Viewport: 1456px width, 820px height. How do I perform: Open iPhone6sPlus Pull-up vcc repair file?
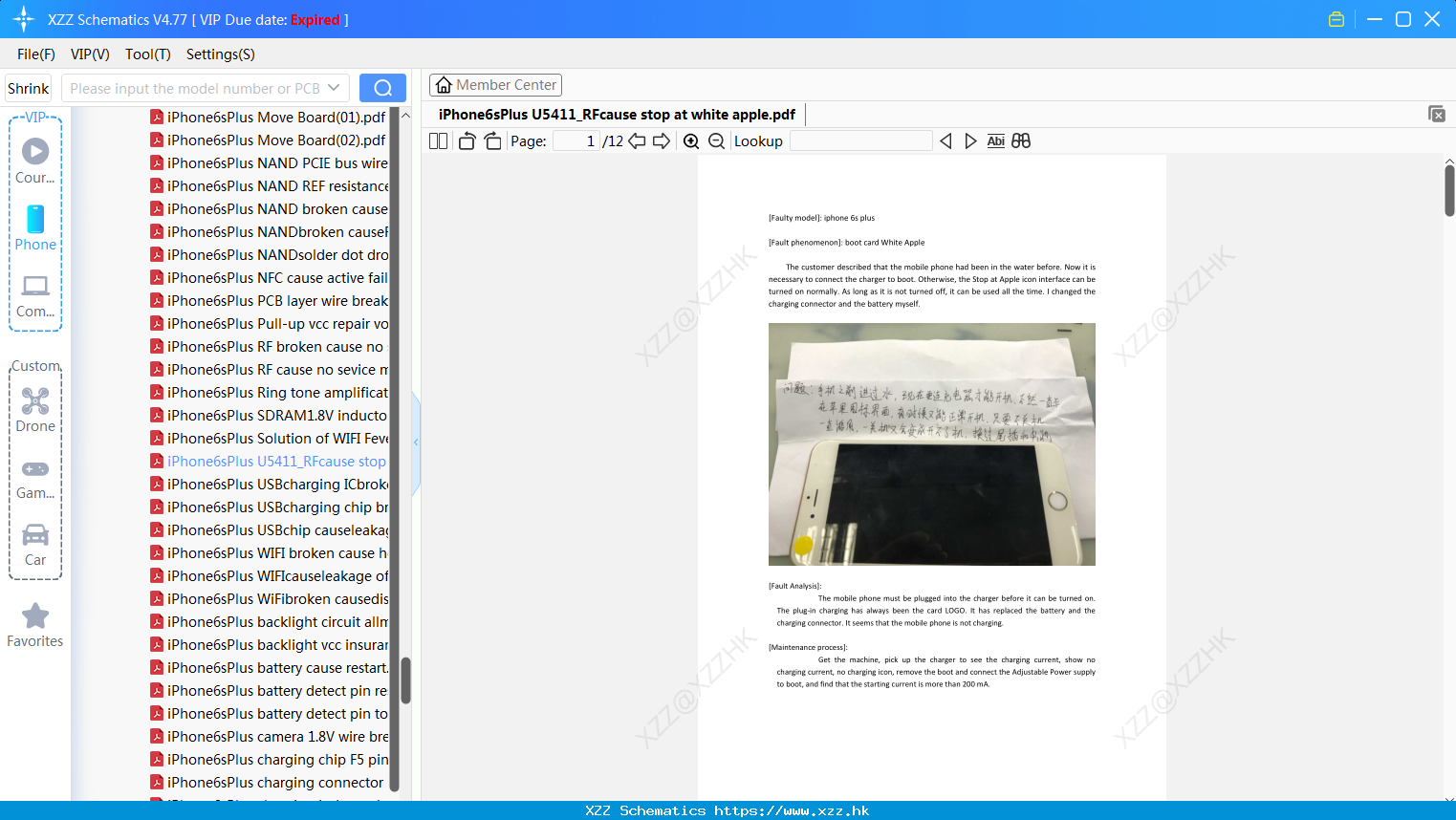tap(270, 324)
